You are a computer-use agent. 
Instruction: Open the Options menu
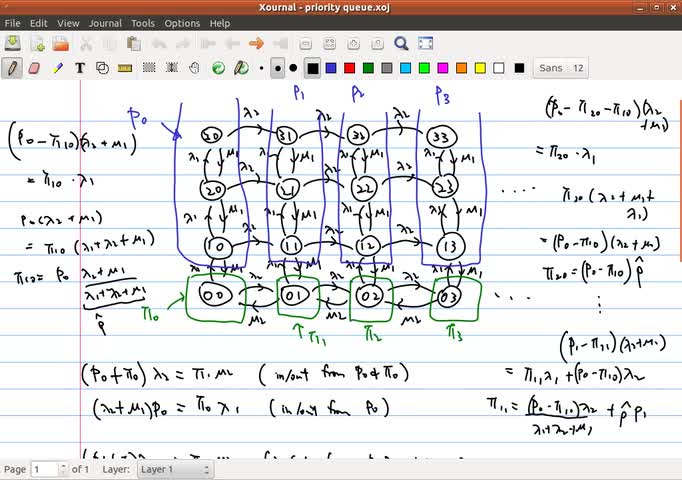point(182,23)
